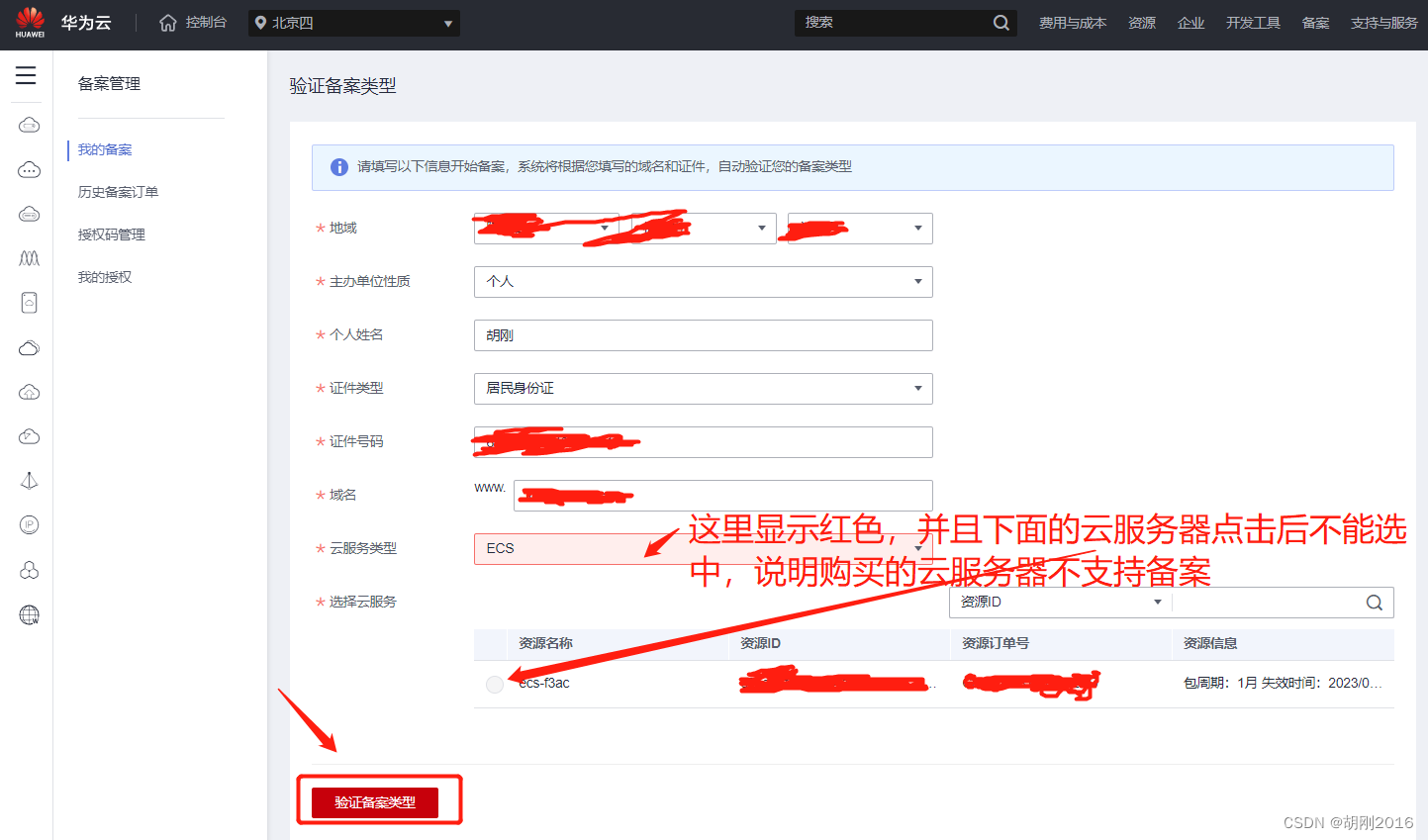
Task: Click the 包周期 resource info cell
Action: coord(1283,683)
